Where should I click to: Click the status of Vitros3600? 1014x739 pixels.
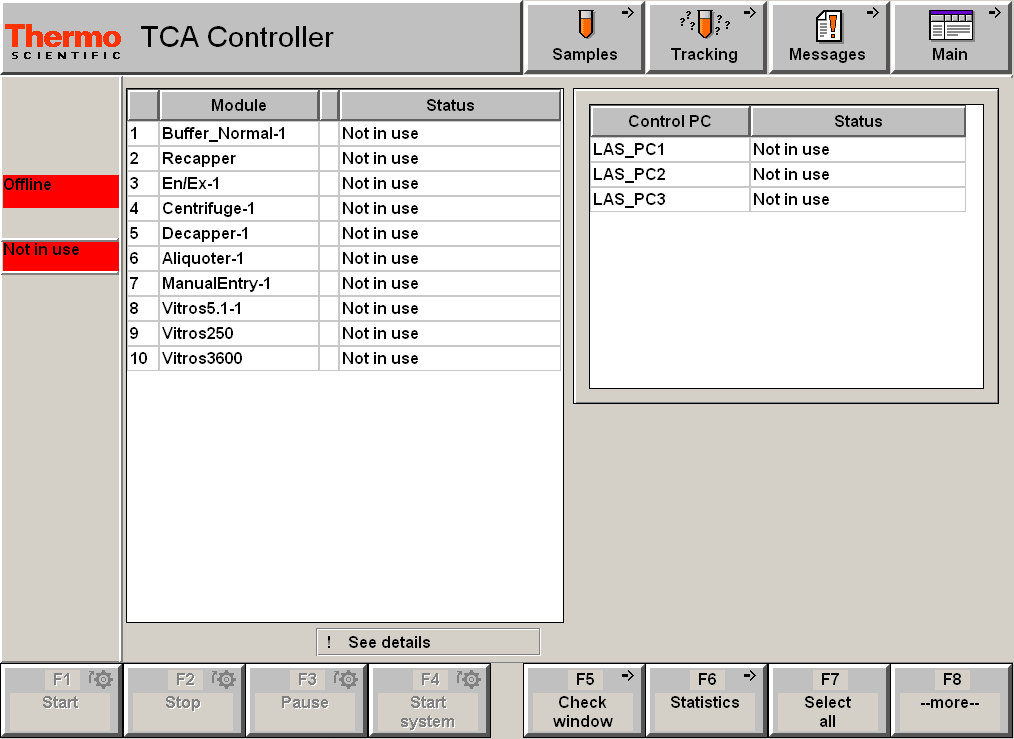point(450,358)
